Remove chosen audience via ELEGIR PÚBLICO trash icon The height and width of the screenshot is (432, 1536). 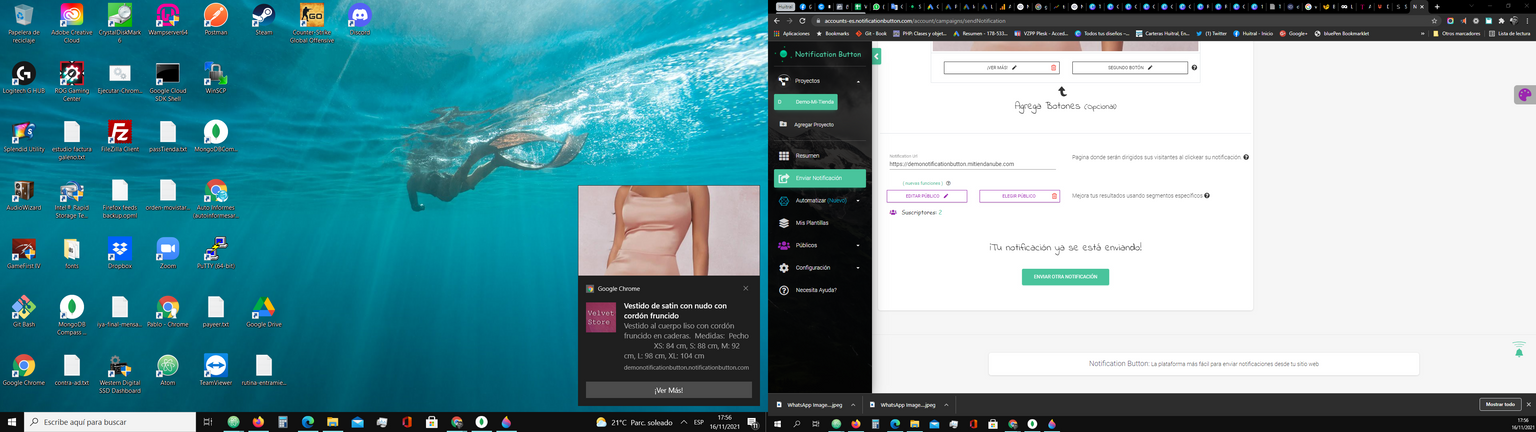[1053, 196]
